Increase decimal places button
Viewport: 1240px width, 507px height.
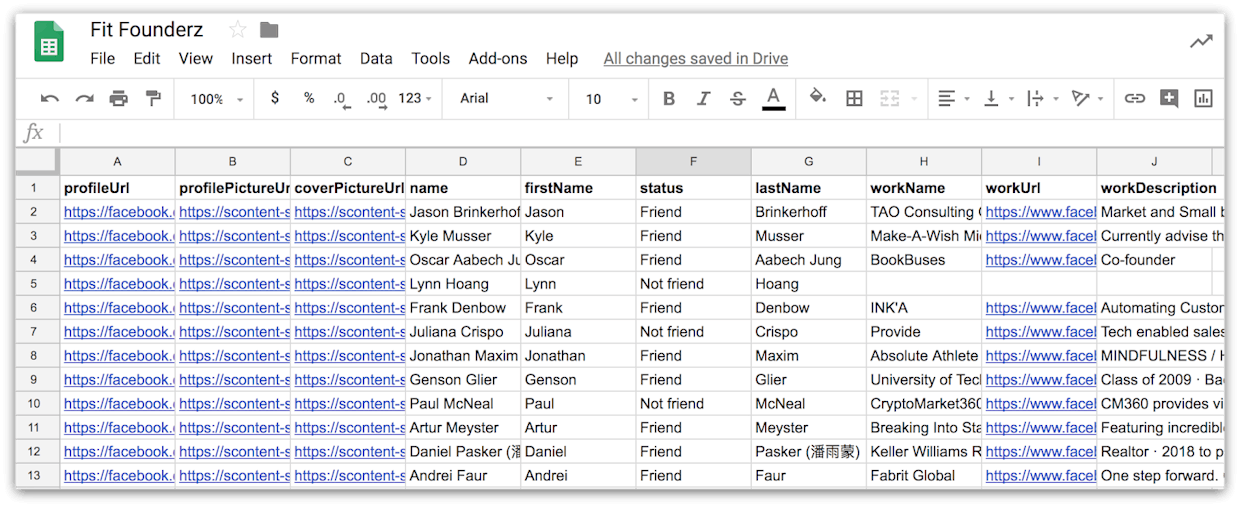point(376,99)
